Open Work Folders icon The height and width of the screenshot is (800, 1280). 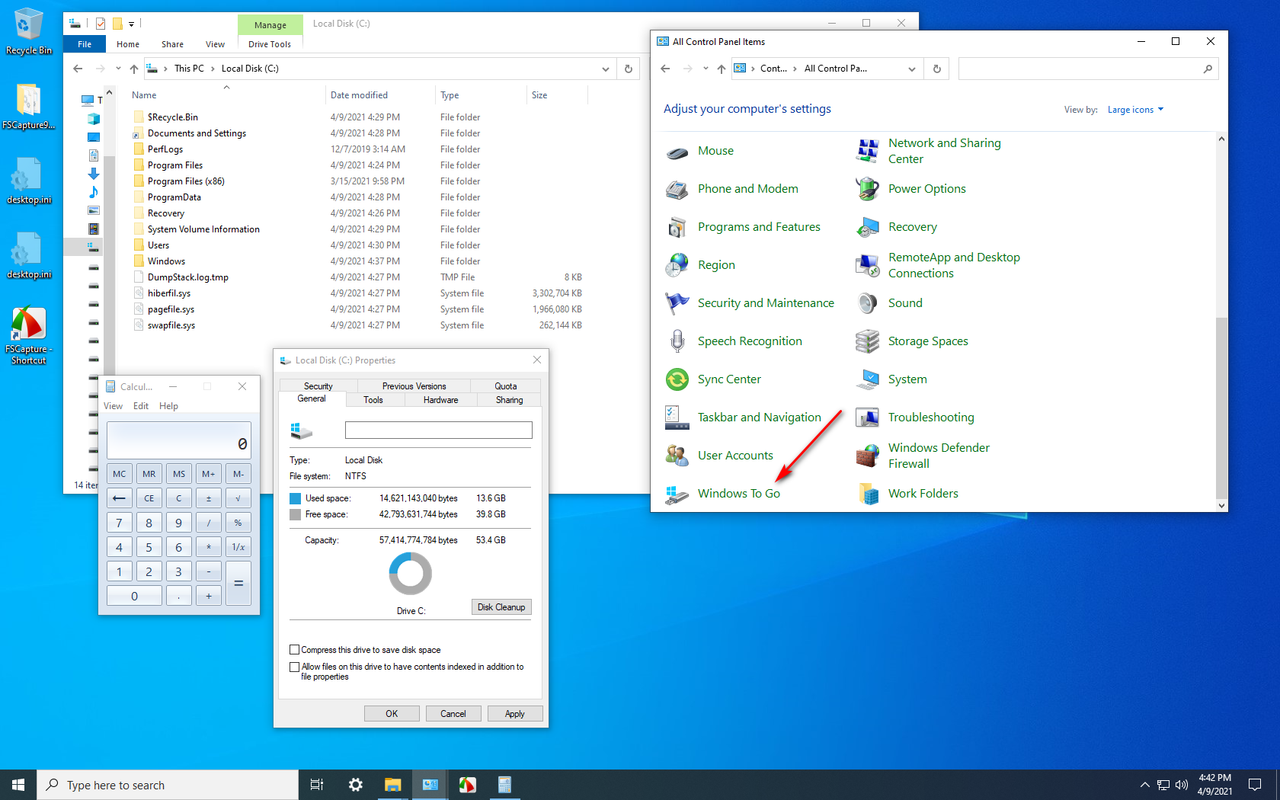click(867, 493)
